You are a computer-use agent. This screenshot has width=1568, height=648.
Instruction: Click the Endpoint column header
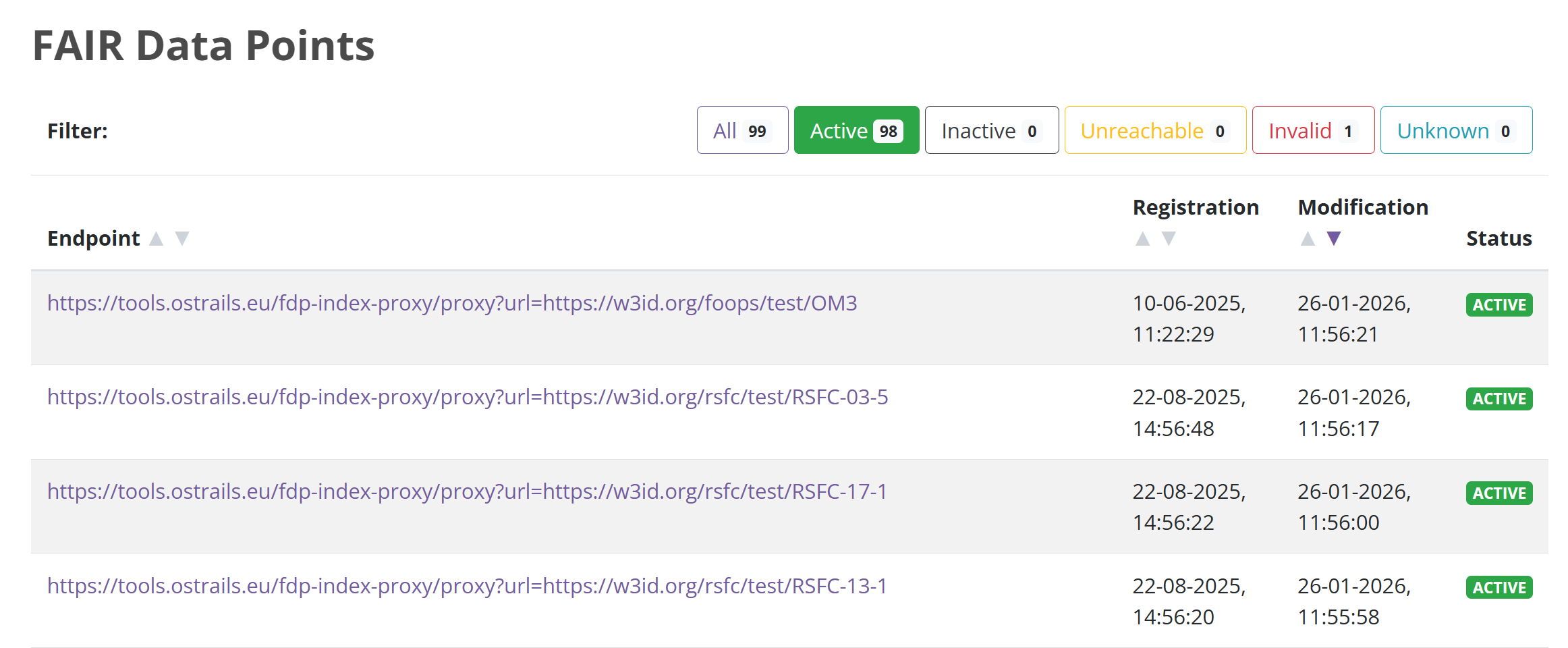coord(93,238)
